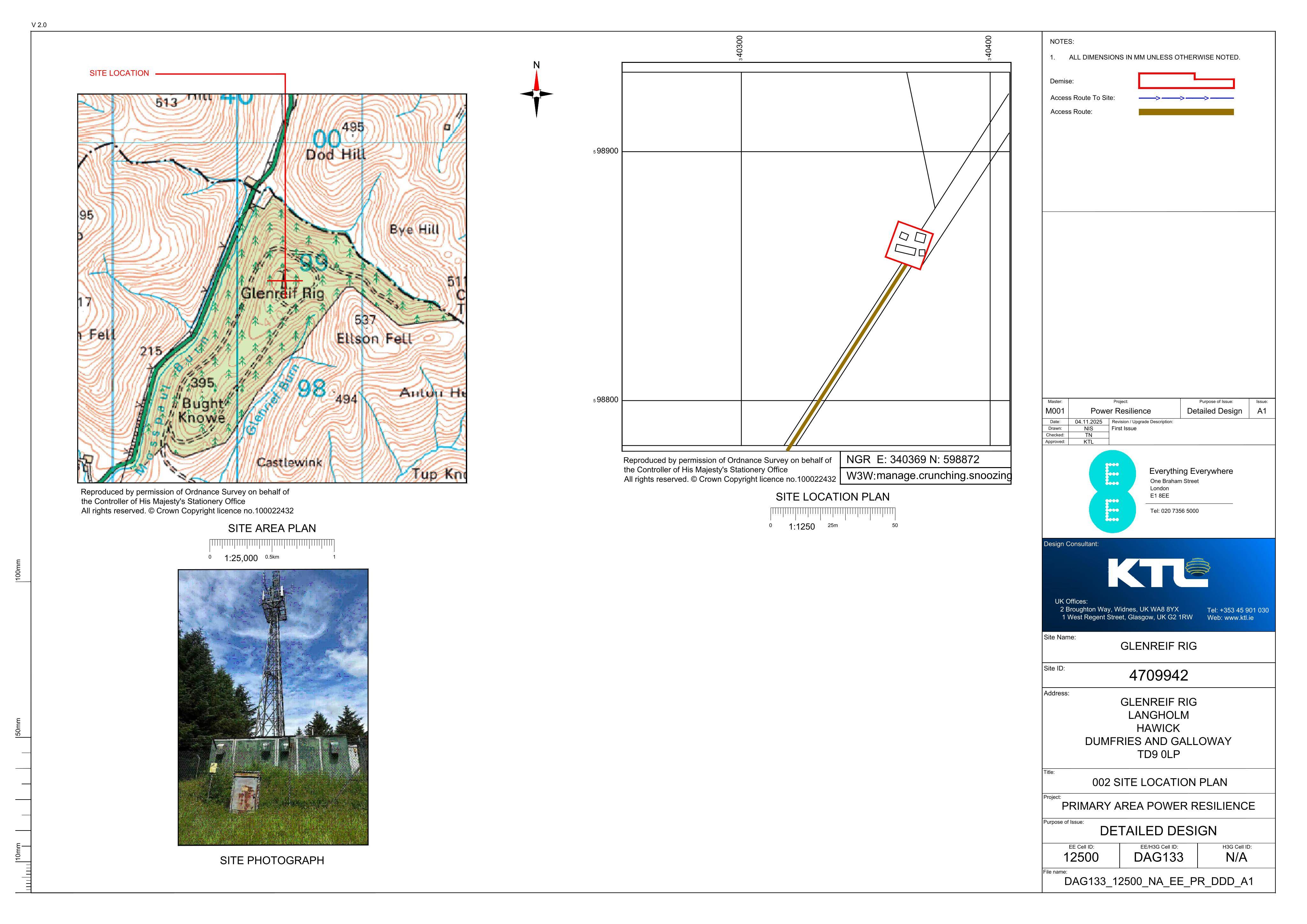
Task: Click the site name 'GLENREIF RIG' field
Action: [1158, 646]
